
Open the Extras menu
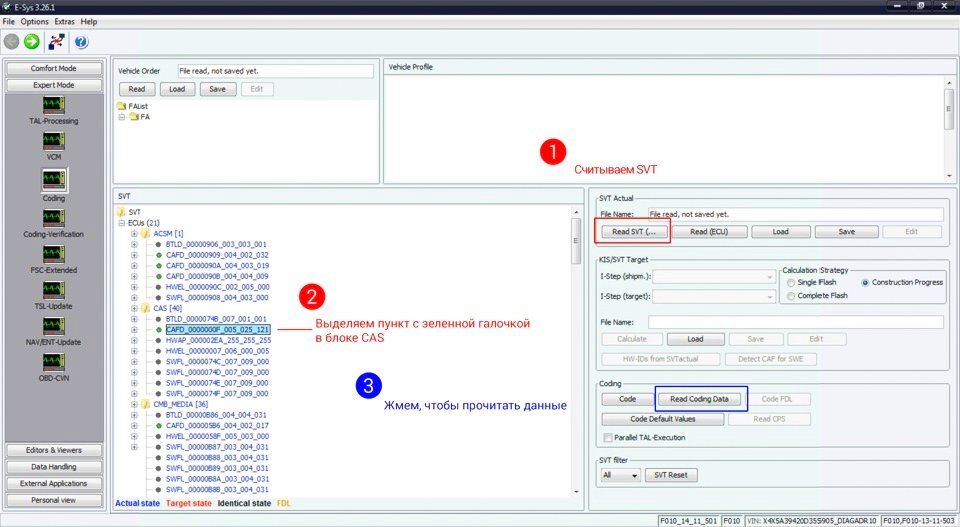coord(64,21)
